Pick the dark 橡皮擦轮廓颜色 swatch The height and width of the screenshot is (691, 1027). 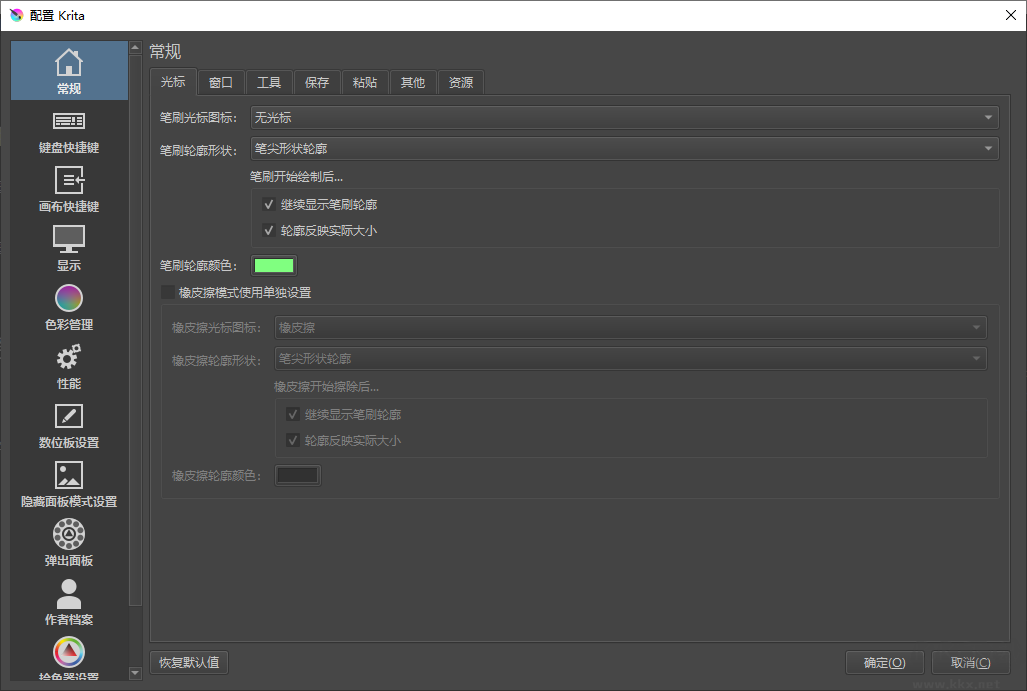coord(298,476)
